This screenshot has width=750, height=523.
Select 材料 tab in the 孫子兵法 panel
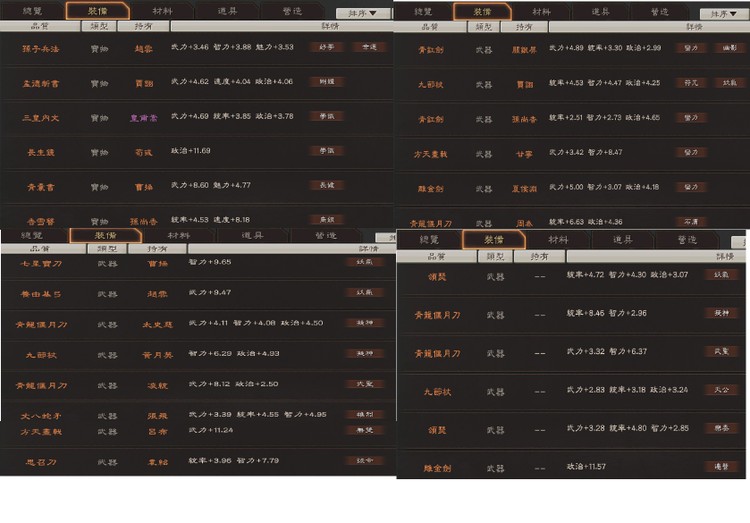click(x=162, y=11)
